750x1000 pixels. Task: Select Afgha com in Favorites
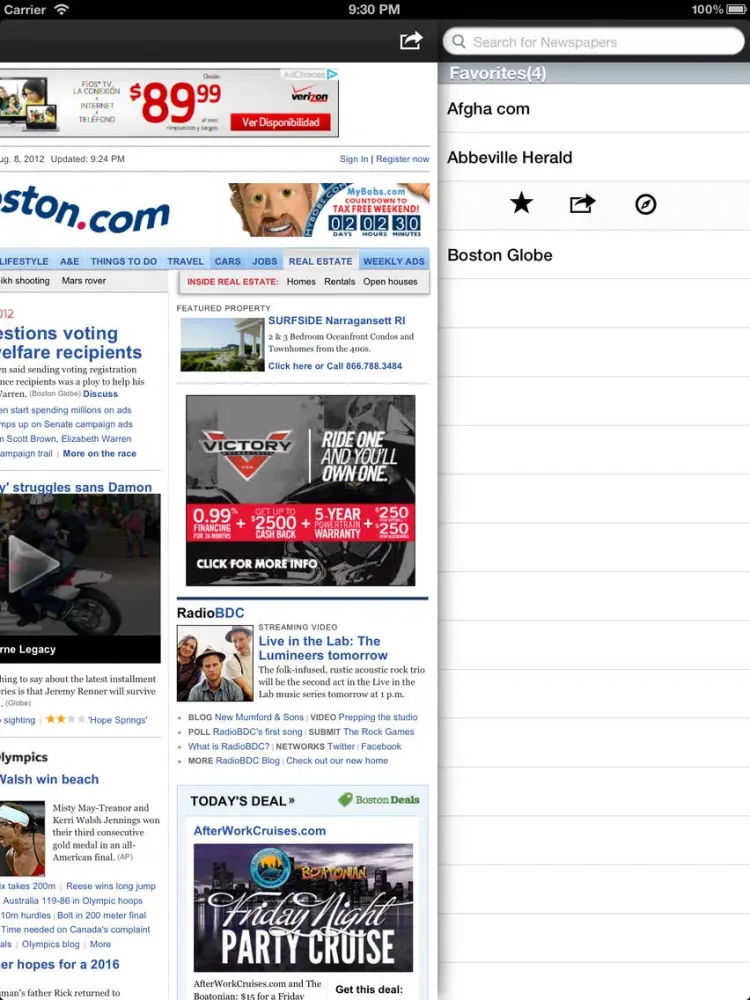[x=594, y=108]
